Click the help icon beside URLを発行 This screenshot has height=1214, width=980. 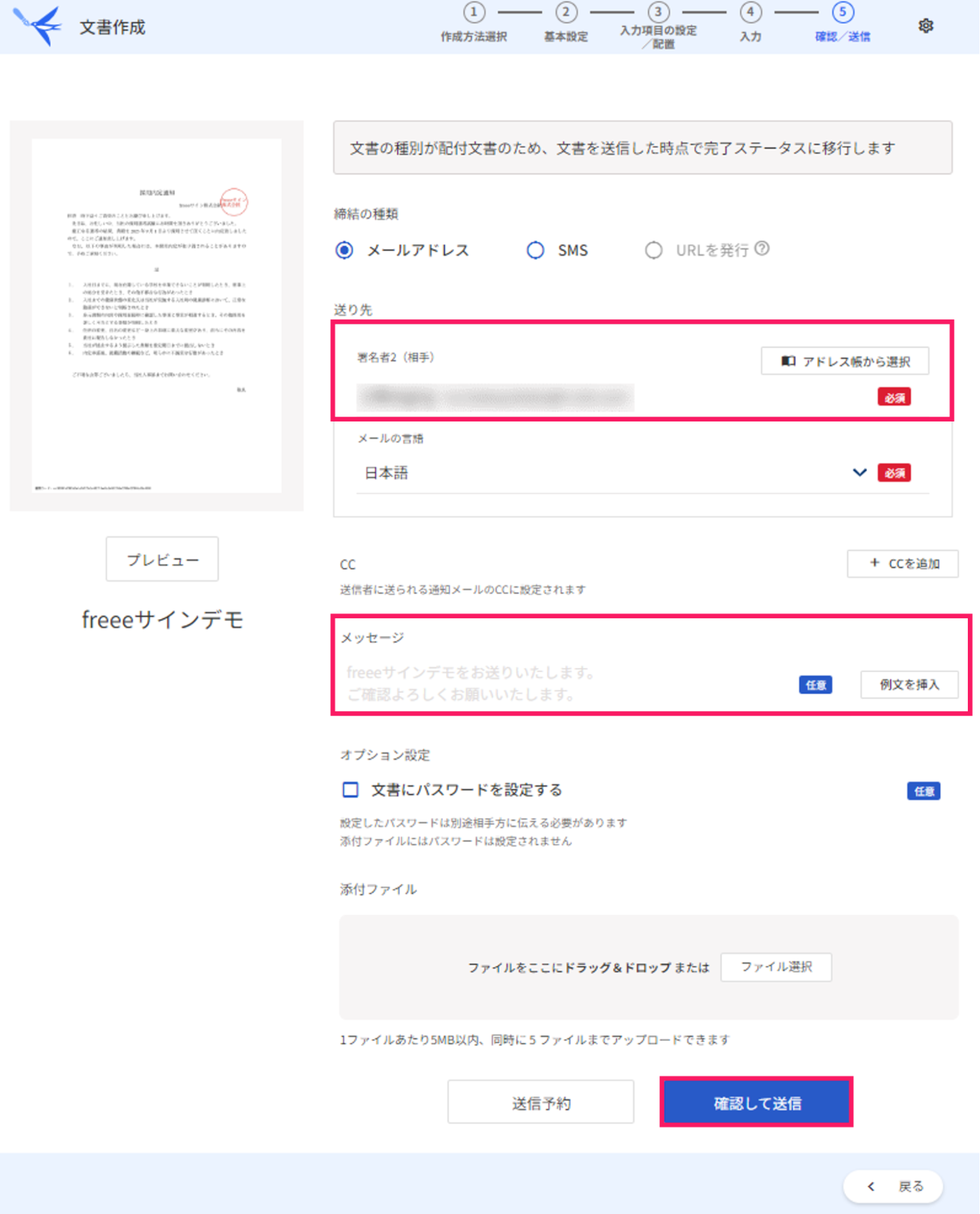pos(762,248)
